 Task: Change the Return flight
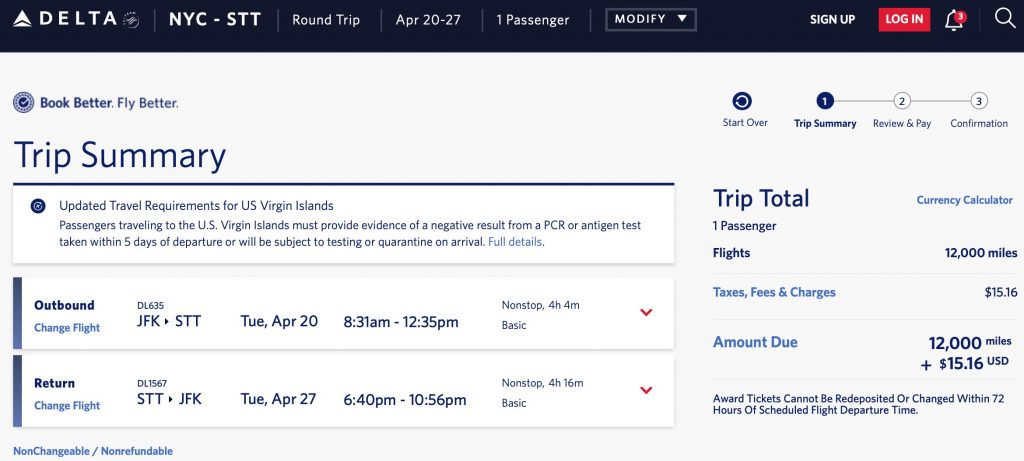[x=67, y=406]
